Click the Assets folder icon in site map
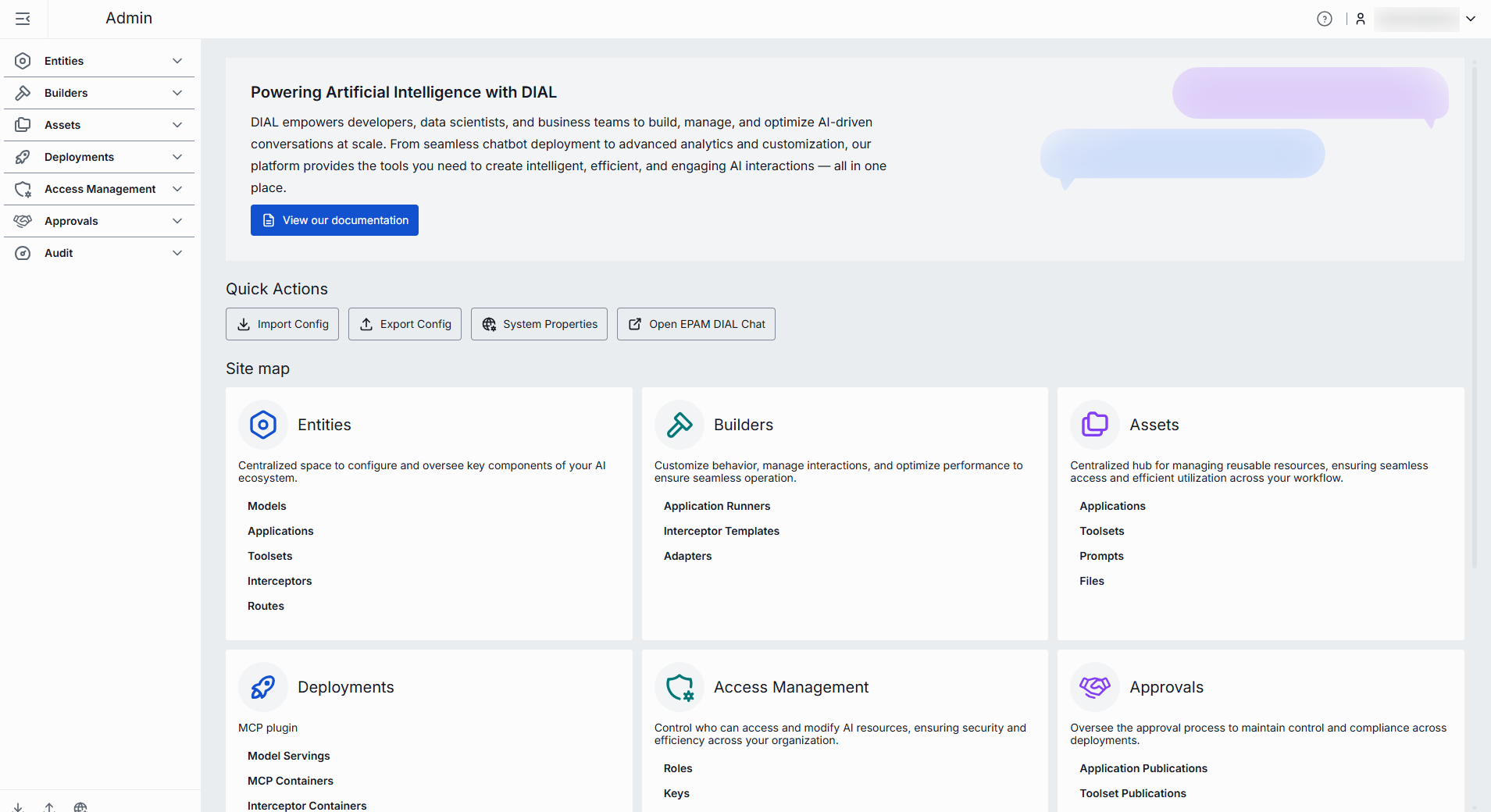1491x812 pixels. [1095, 425]
